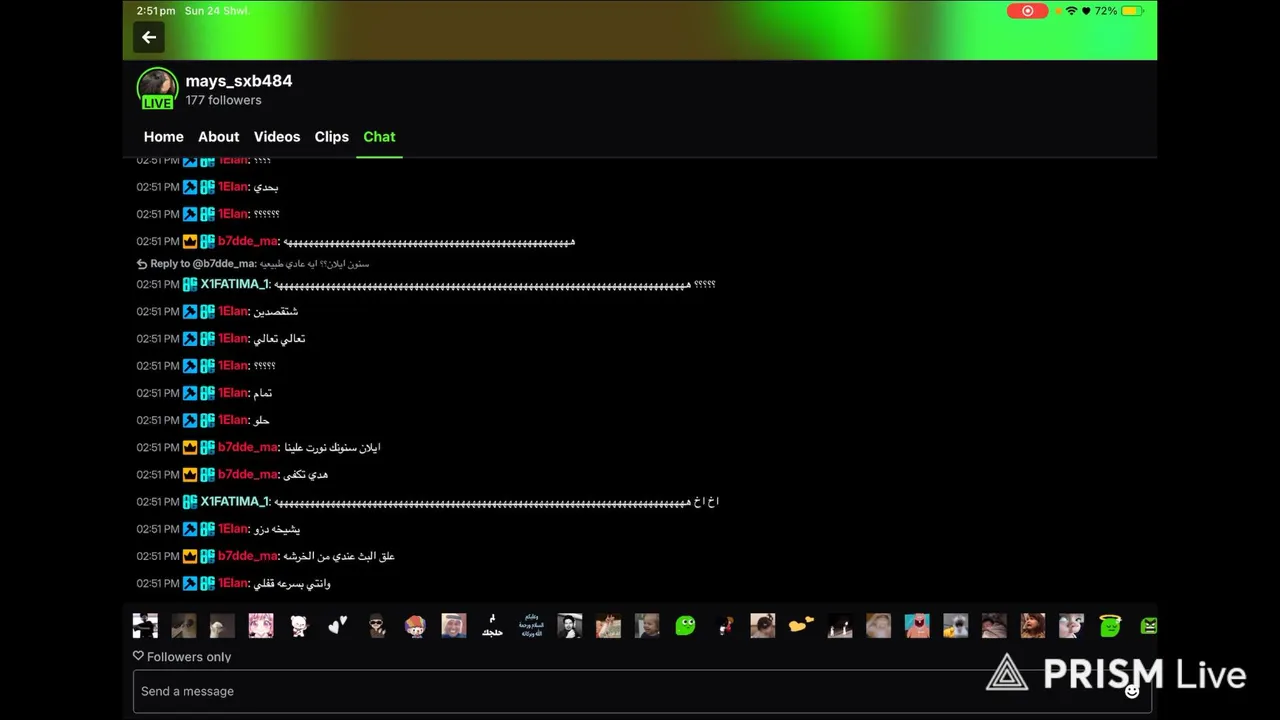The width and height of the screenshot is (1280, 720).
Task: Insert the yellow hearts emote
Action: pos(801,626)
